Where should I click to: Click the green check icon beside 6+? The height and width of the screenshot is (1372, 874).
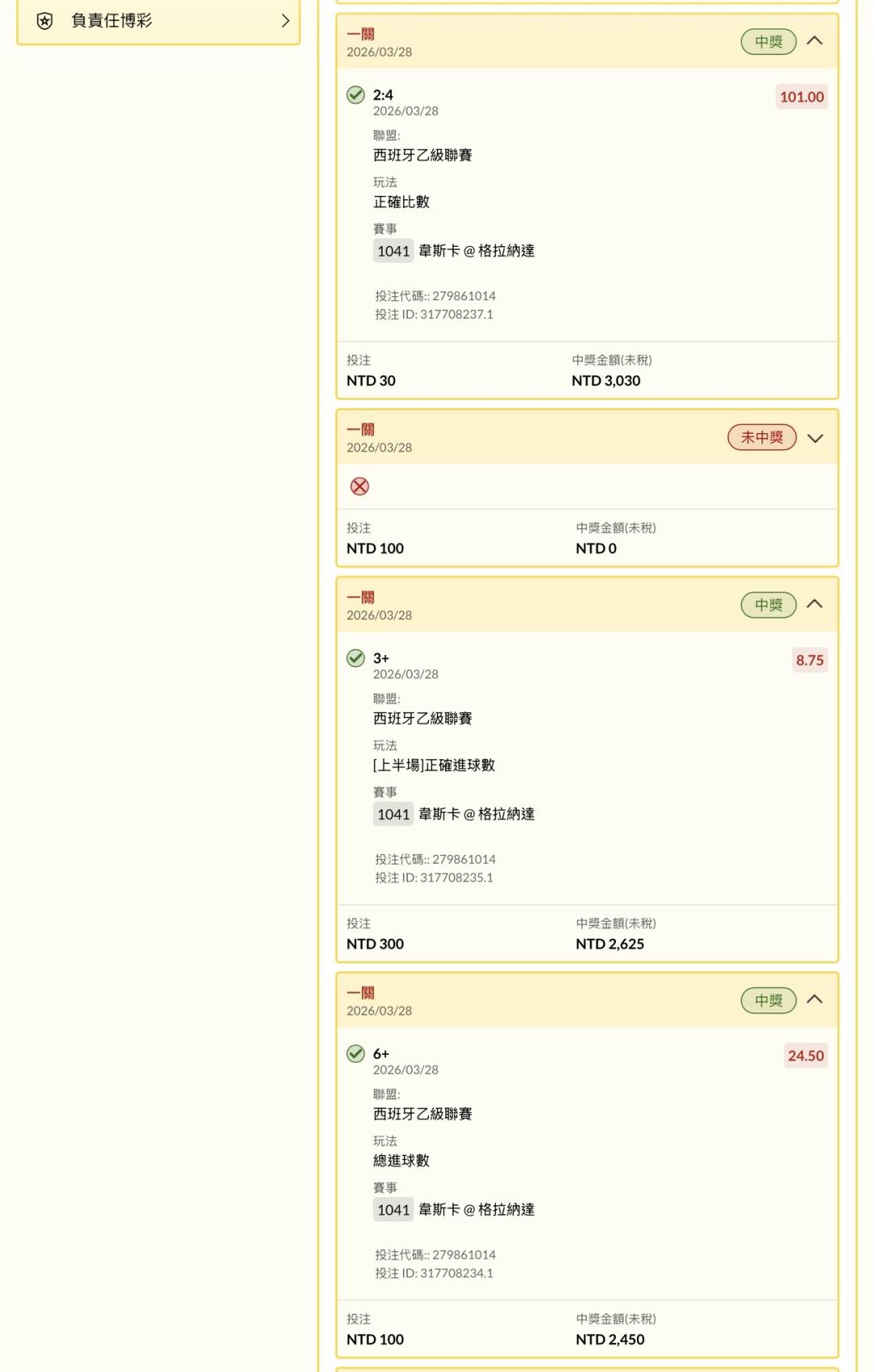356,1054
